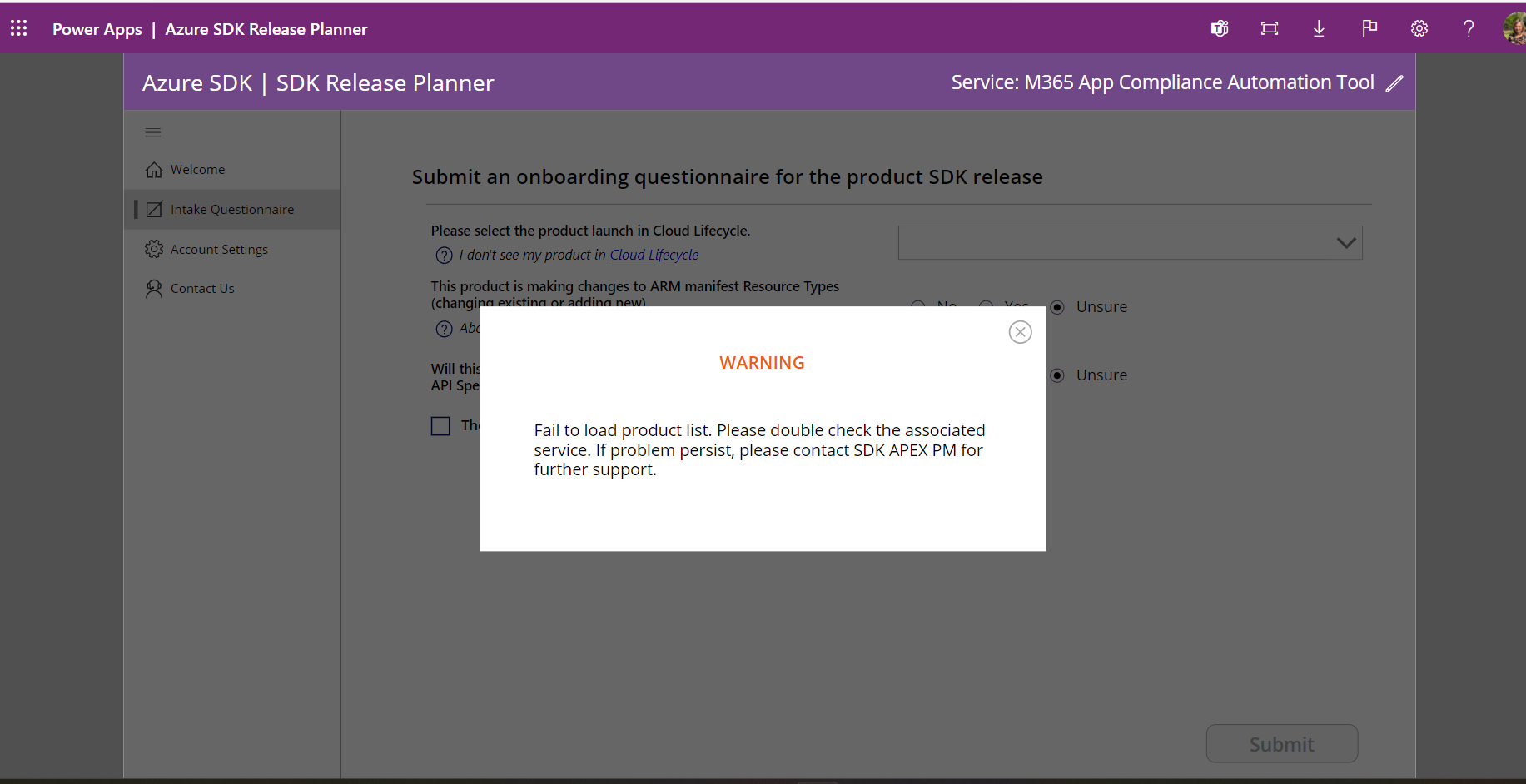Open settings using the gear icon
1526x784 pixels.
click(x=1419, y=27)
